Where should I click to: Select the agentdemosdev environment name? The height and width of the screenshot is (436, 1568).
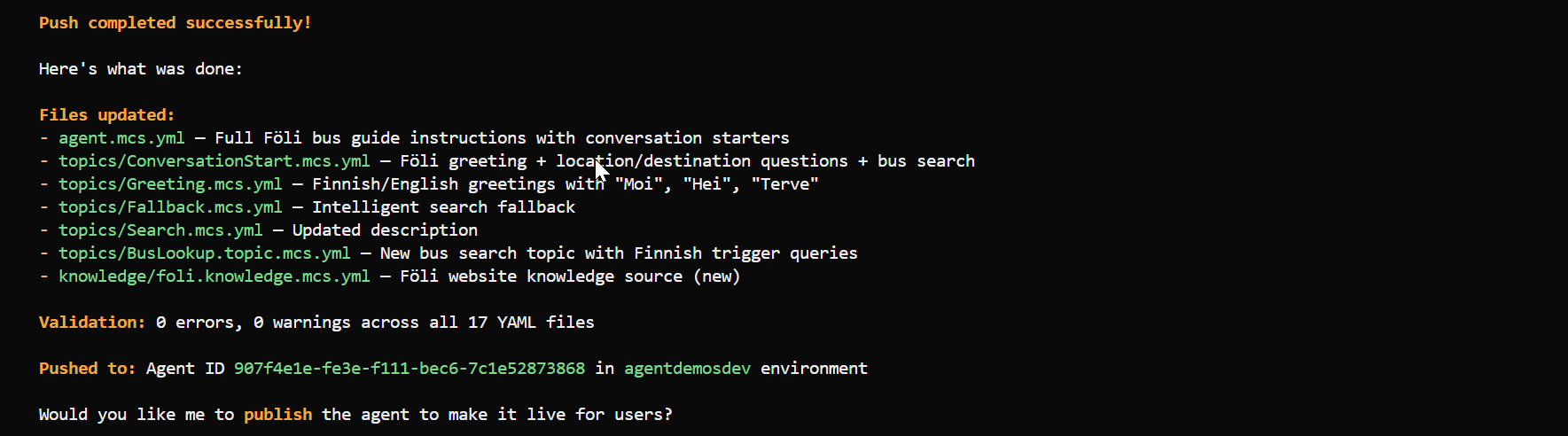click(687, 369)
